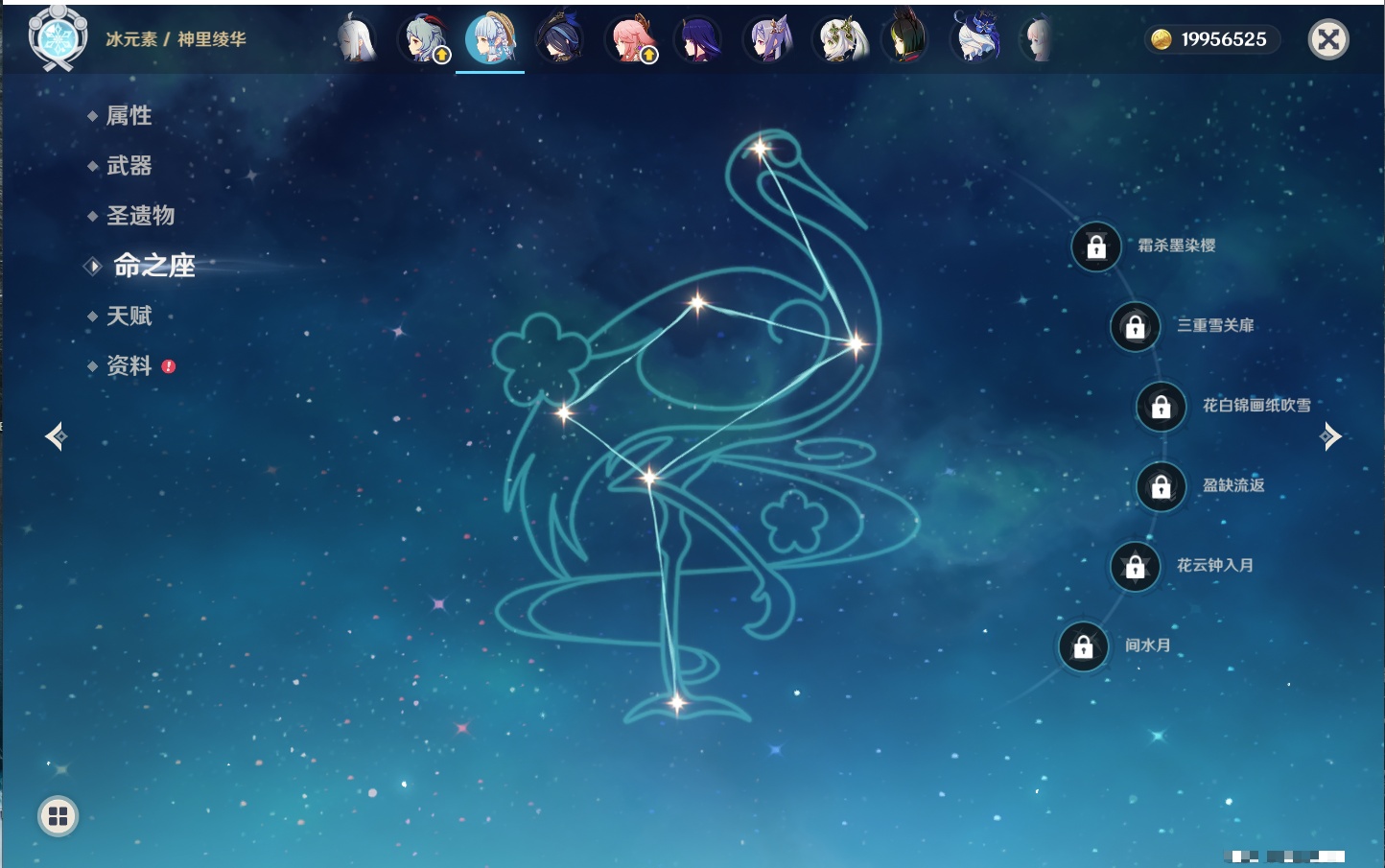Click the star at the crane's foot
This screenshot has width=1385, height=868.
click(676, 703)
